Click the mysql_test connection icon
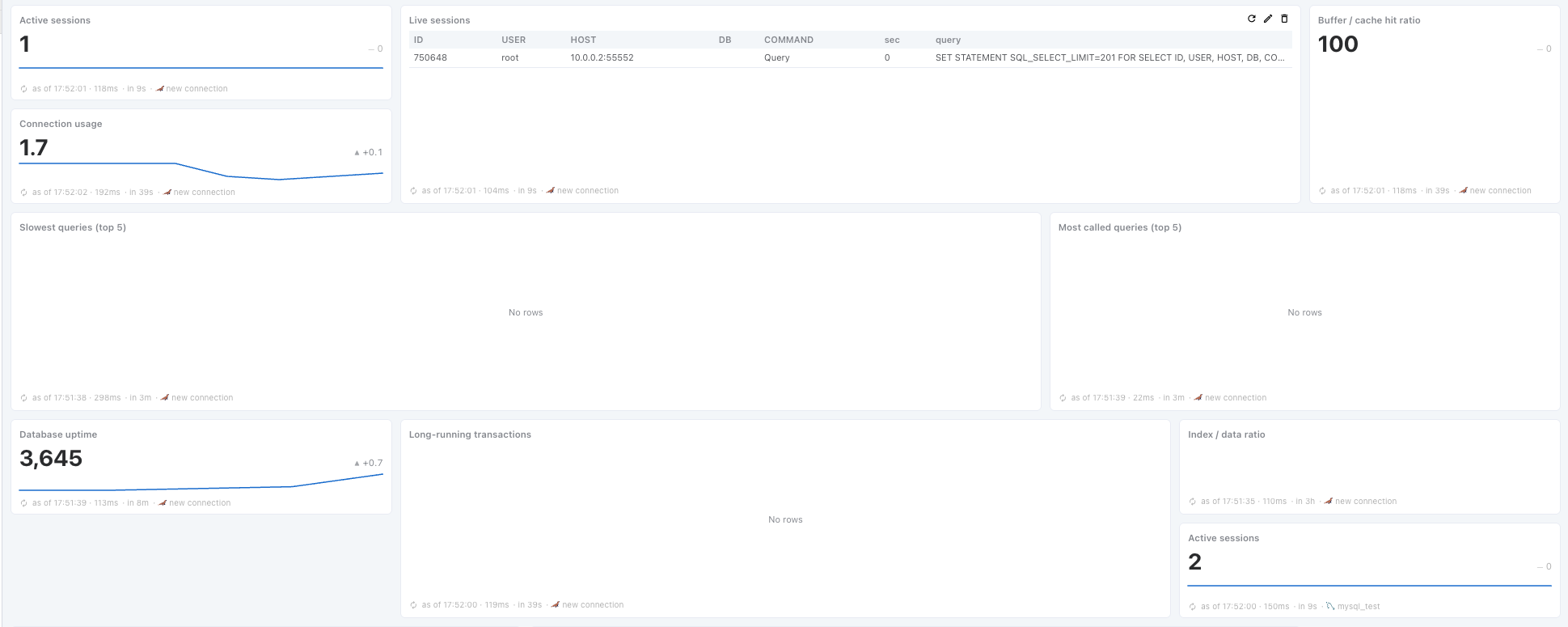This screenshot has height=627, width=1568. coord(1330,606)
